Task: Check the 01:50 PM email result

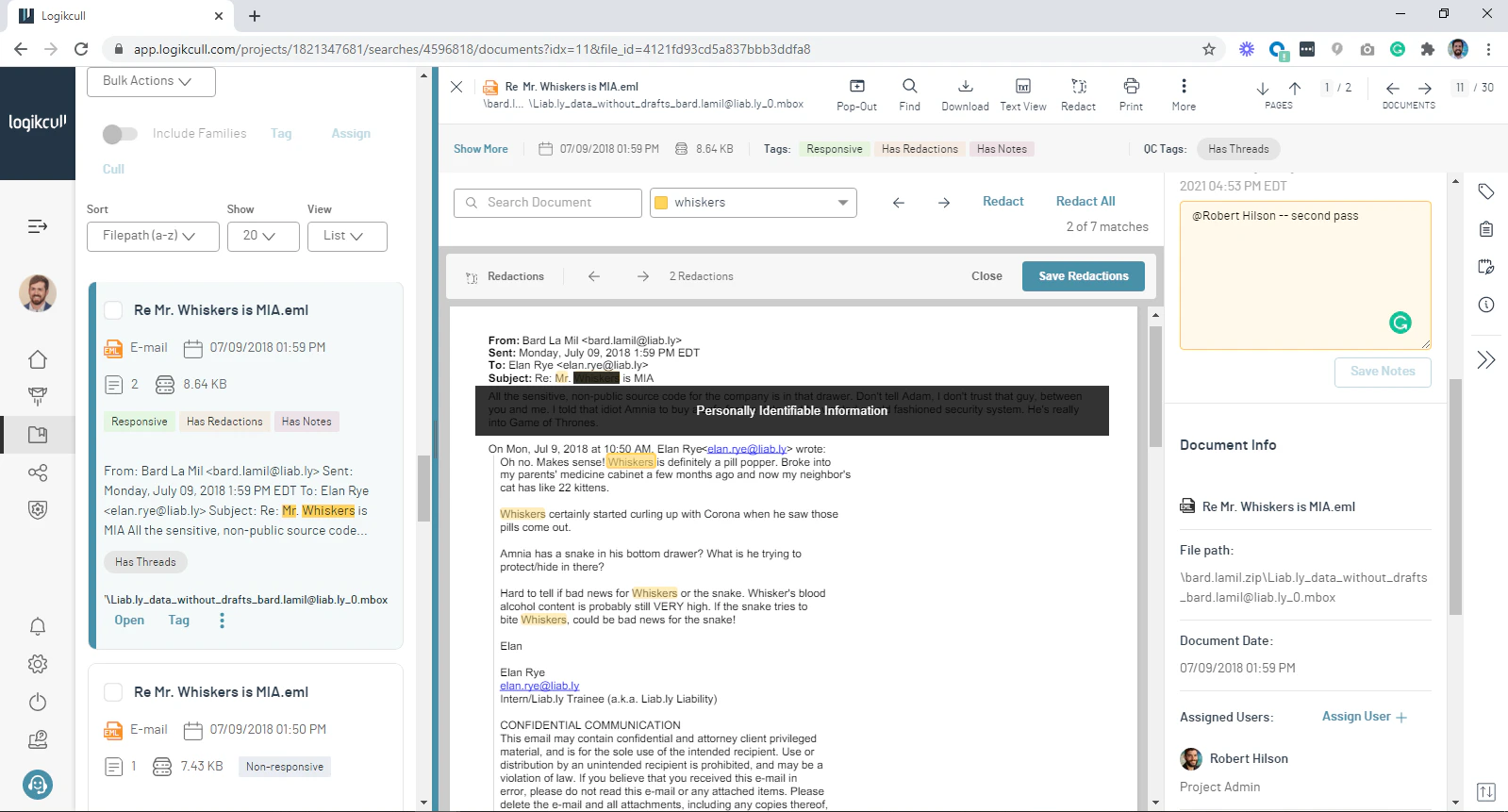Action: (113, 692)
